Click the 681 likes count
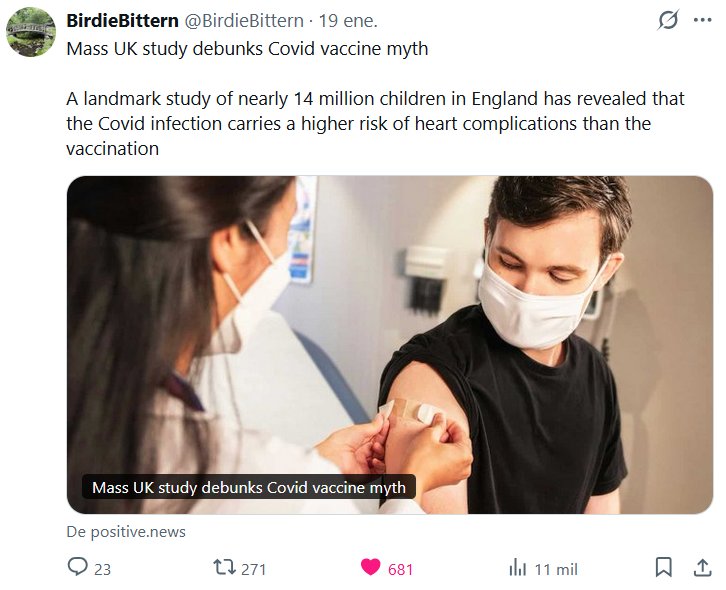 point(400,569)
